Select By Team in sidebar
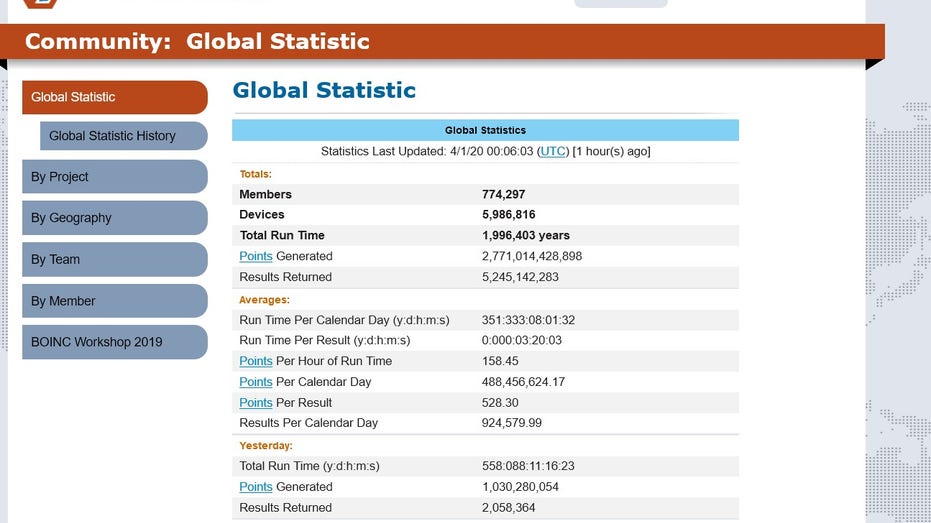The image size is (931, 523). (115, 259)
